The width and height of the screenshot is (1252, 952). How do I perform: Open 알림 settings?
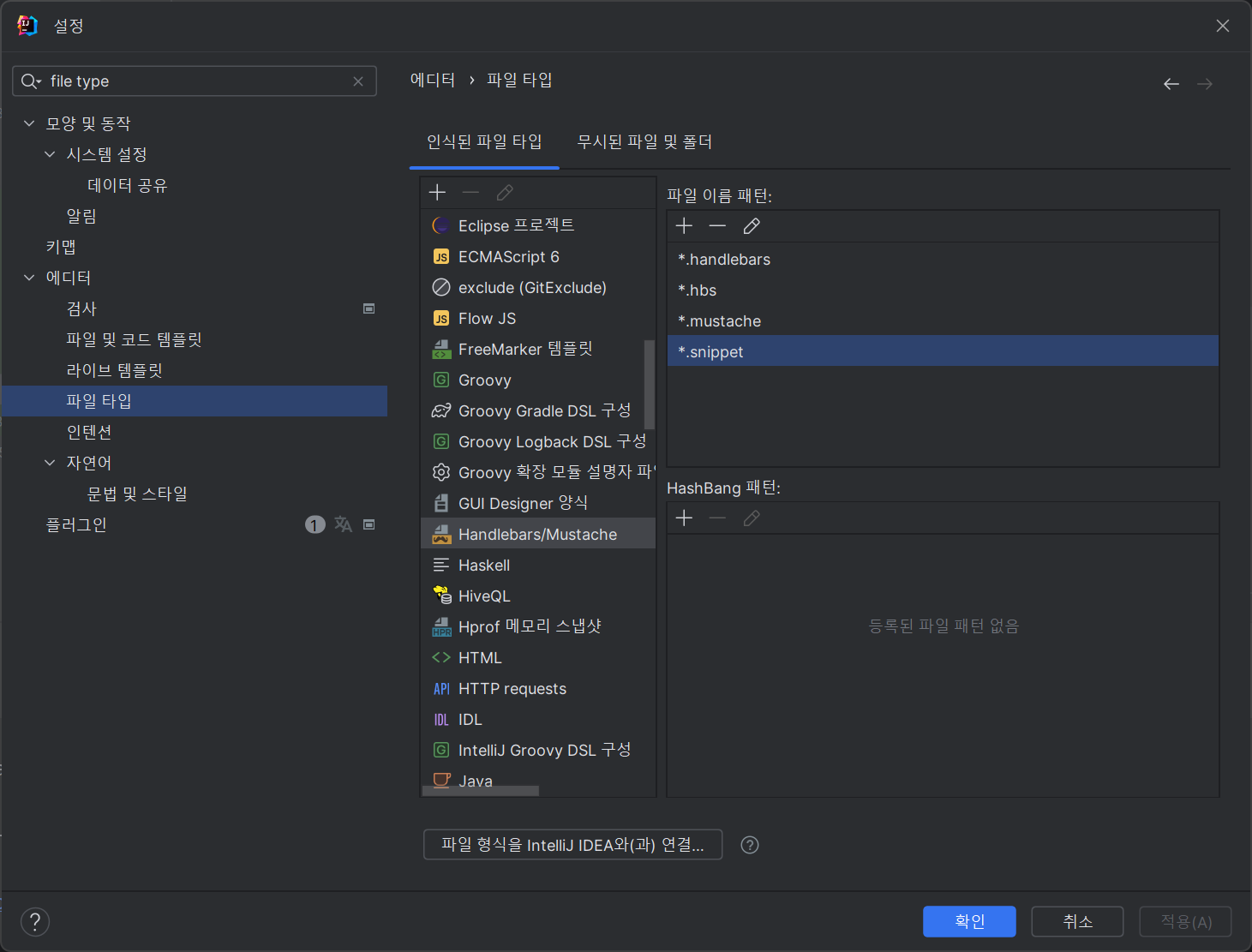pyautogui.click(x=81, y=216)
